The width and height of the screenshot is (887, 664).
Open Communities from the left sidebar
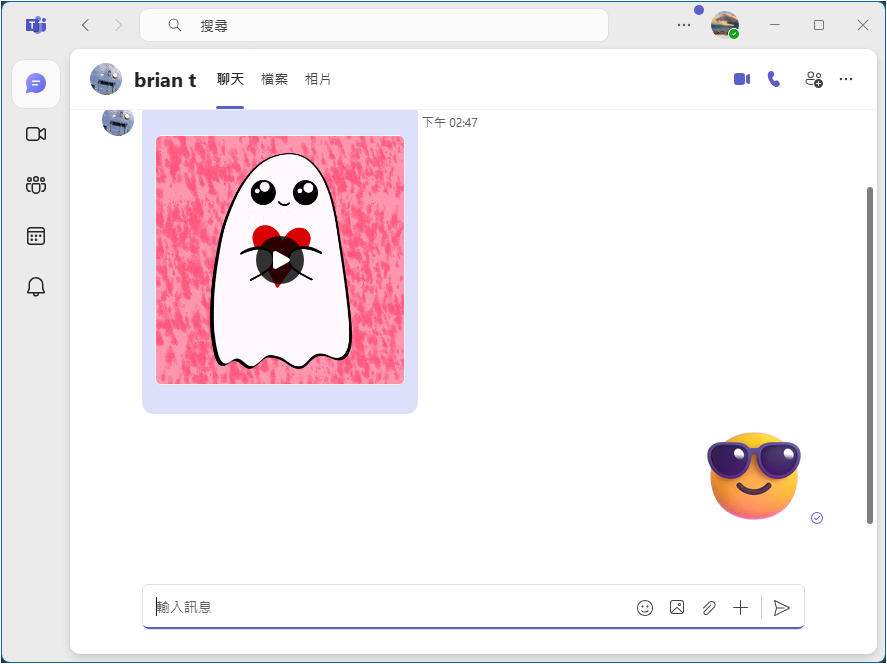[36, 185]
